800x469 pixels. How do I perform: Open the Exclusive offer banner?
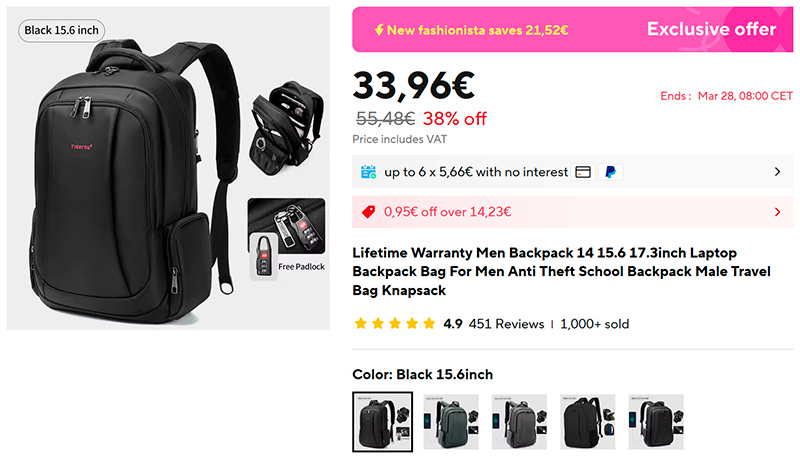pyautogui.click(x=572, y=30)
